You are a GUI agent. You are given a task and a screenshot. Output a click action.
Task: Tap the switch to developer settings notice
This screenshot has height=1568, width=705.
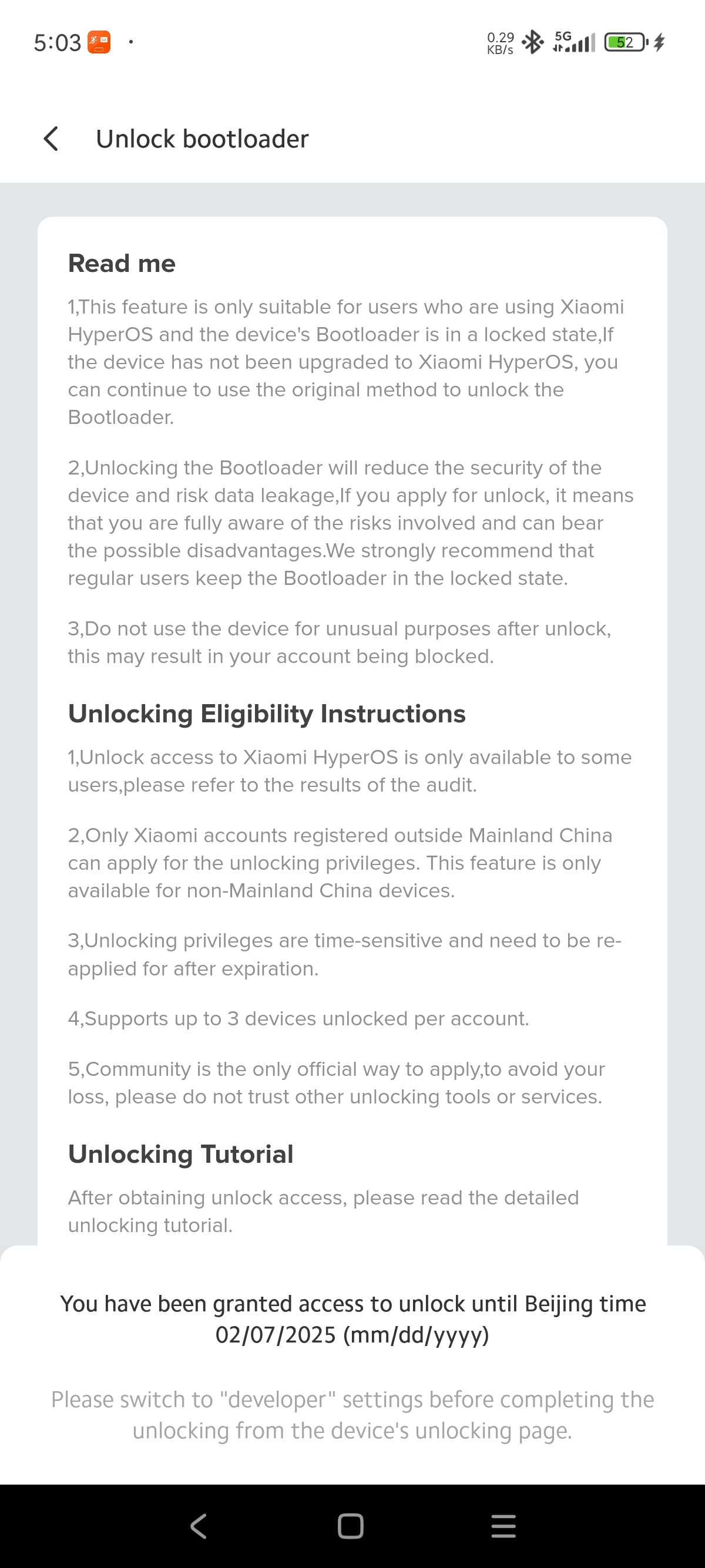pos(352,1415)
